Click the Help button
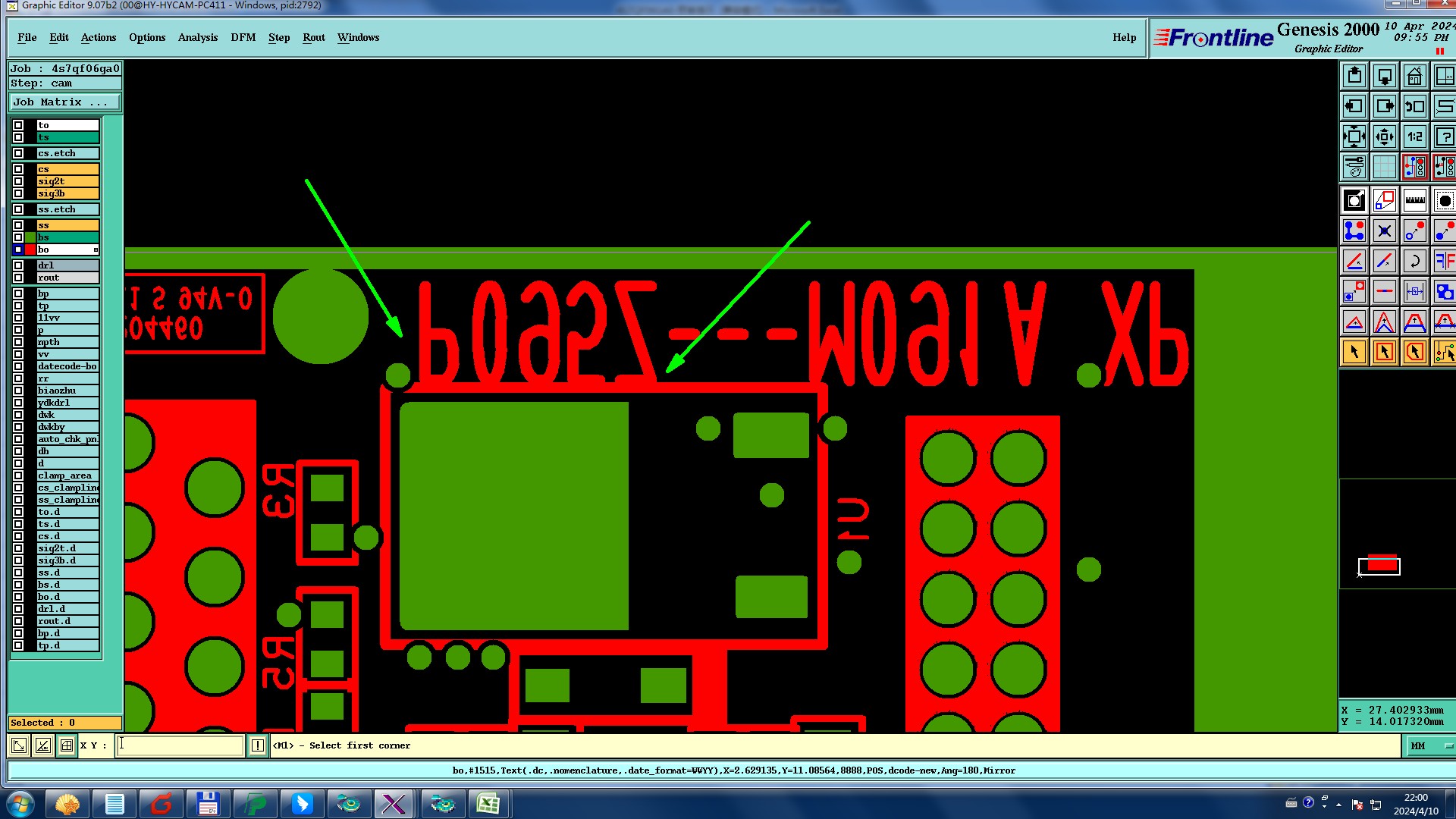Screen dimensions: 1456x819 point(1124,37)
